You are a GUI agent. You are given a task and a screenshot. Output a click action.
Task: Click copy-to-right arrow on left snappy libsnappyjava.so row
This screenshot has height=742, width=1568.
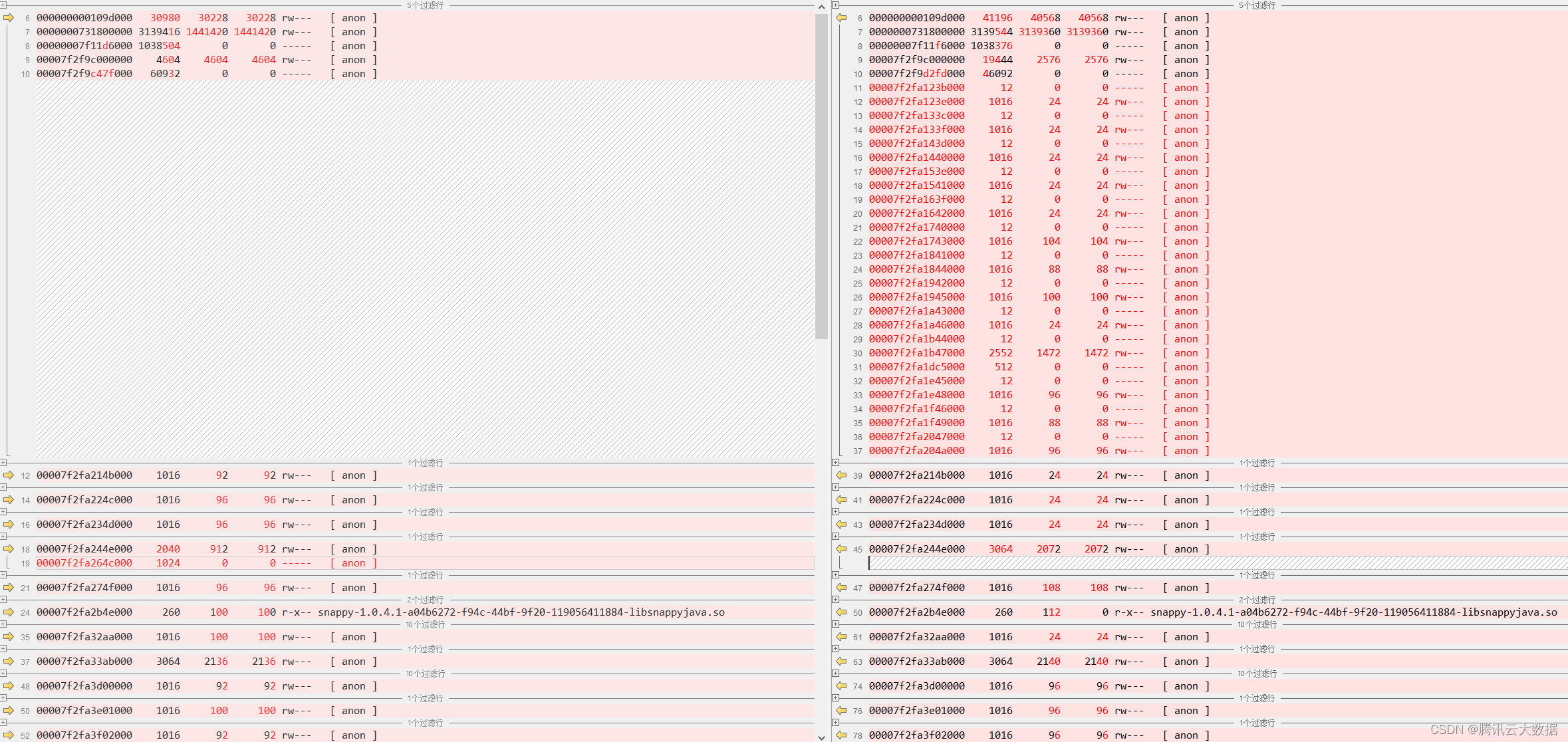point(9,612)
